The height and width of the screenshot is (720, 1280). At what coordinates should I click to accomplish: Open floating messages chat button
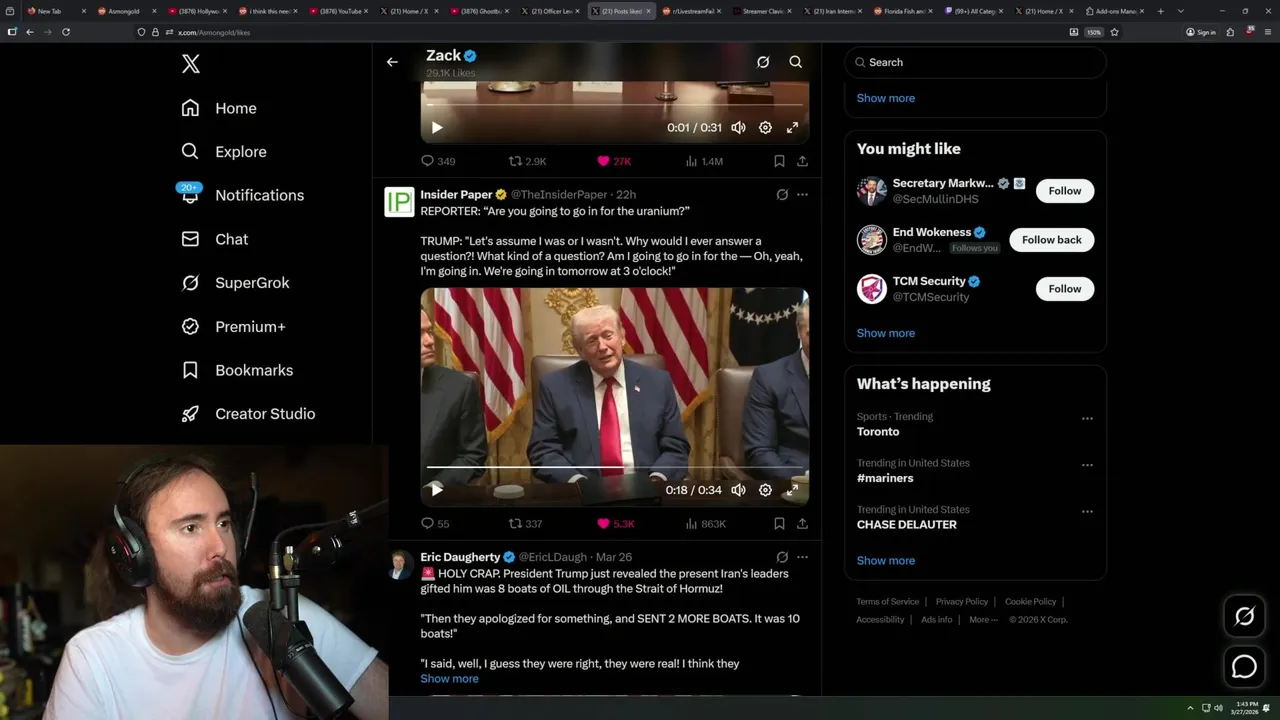pos(1245,666)
